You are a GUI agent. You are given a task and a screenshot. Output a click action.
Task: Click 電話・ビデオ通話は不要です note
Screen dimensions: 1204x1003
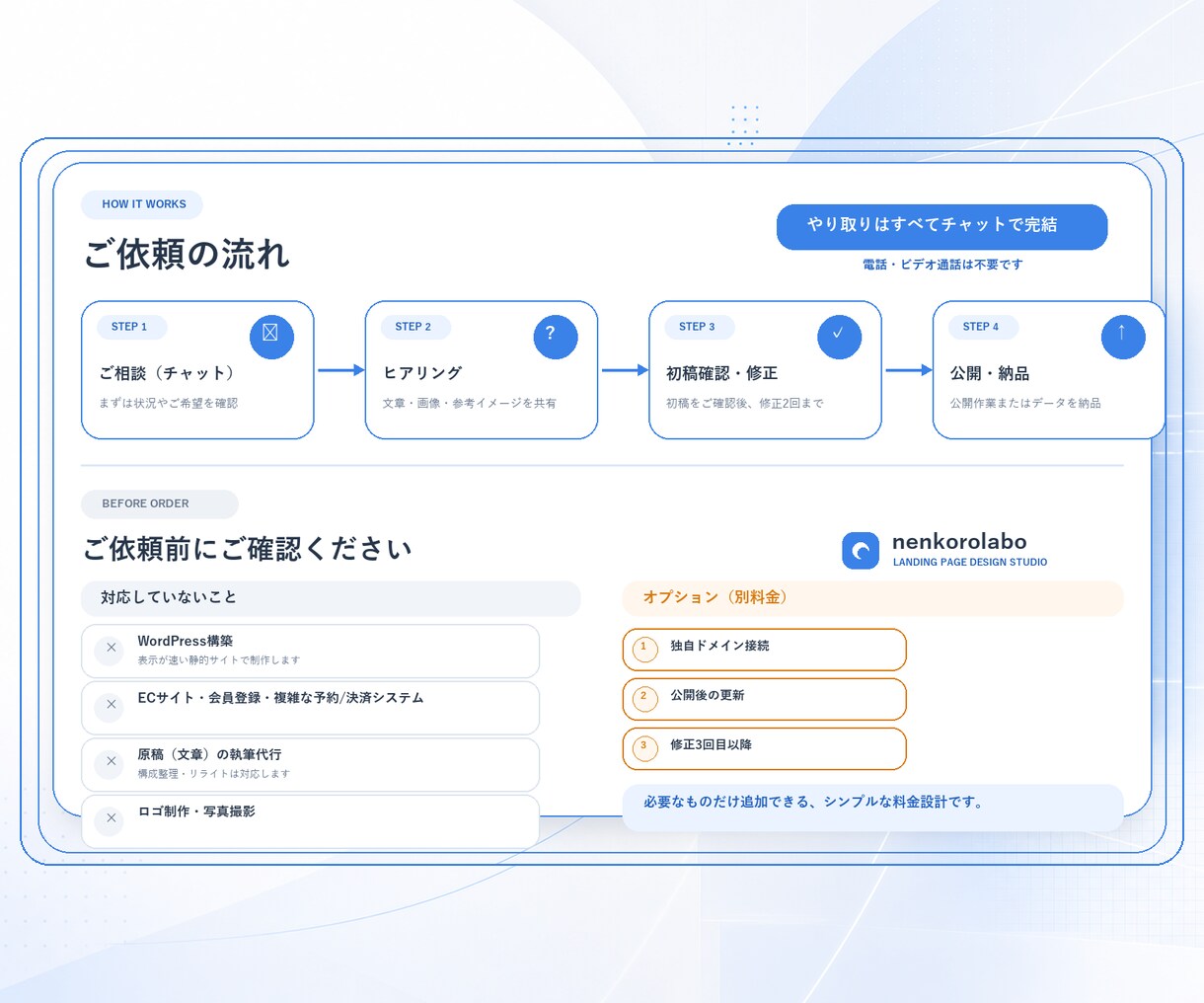942,265
